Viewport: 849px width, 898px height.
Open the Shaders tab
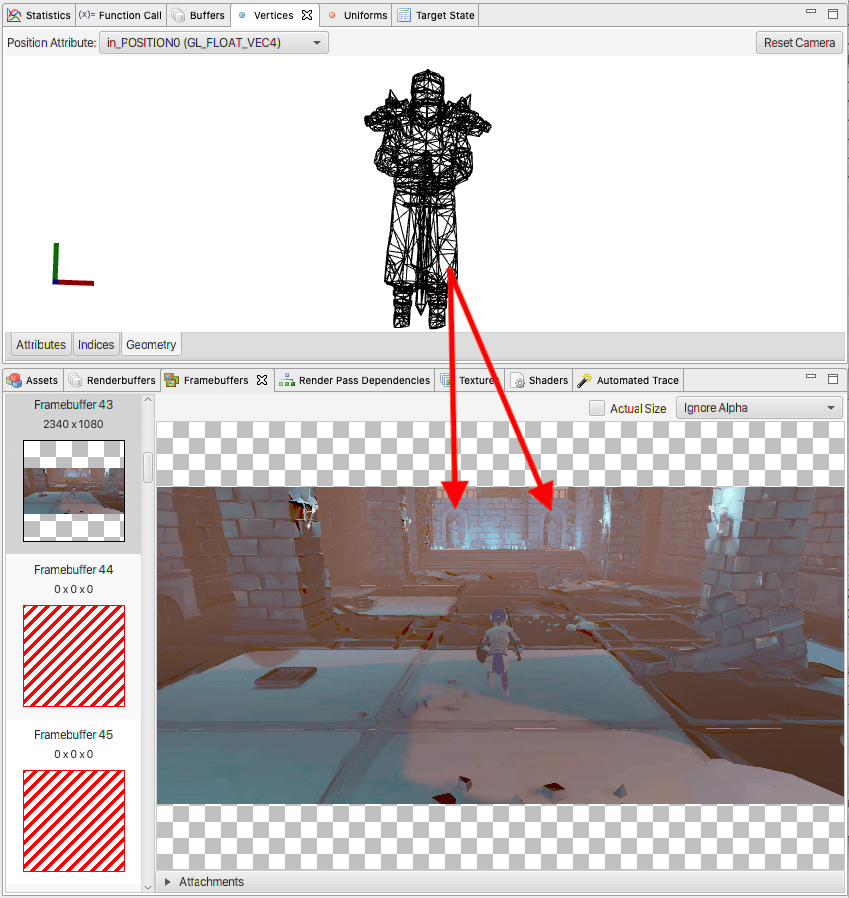[x=540, y=380]
